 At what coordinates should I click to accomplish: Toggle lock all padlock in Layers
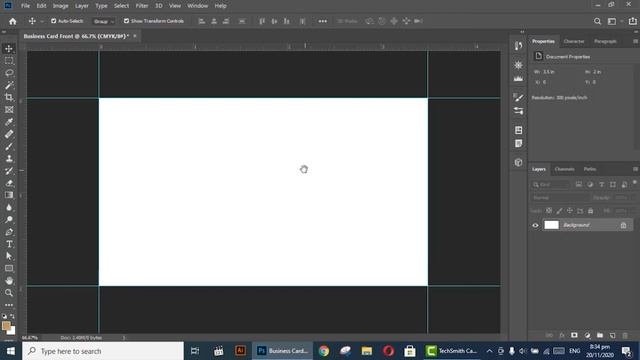click(x=591, y=211)
